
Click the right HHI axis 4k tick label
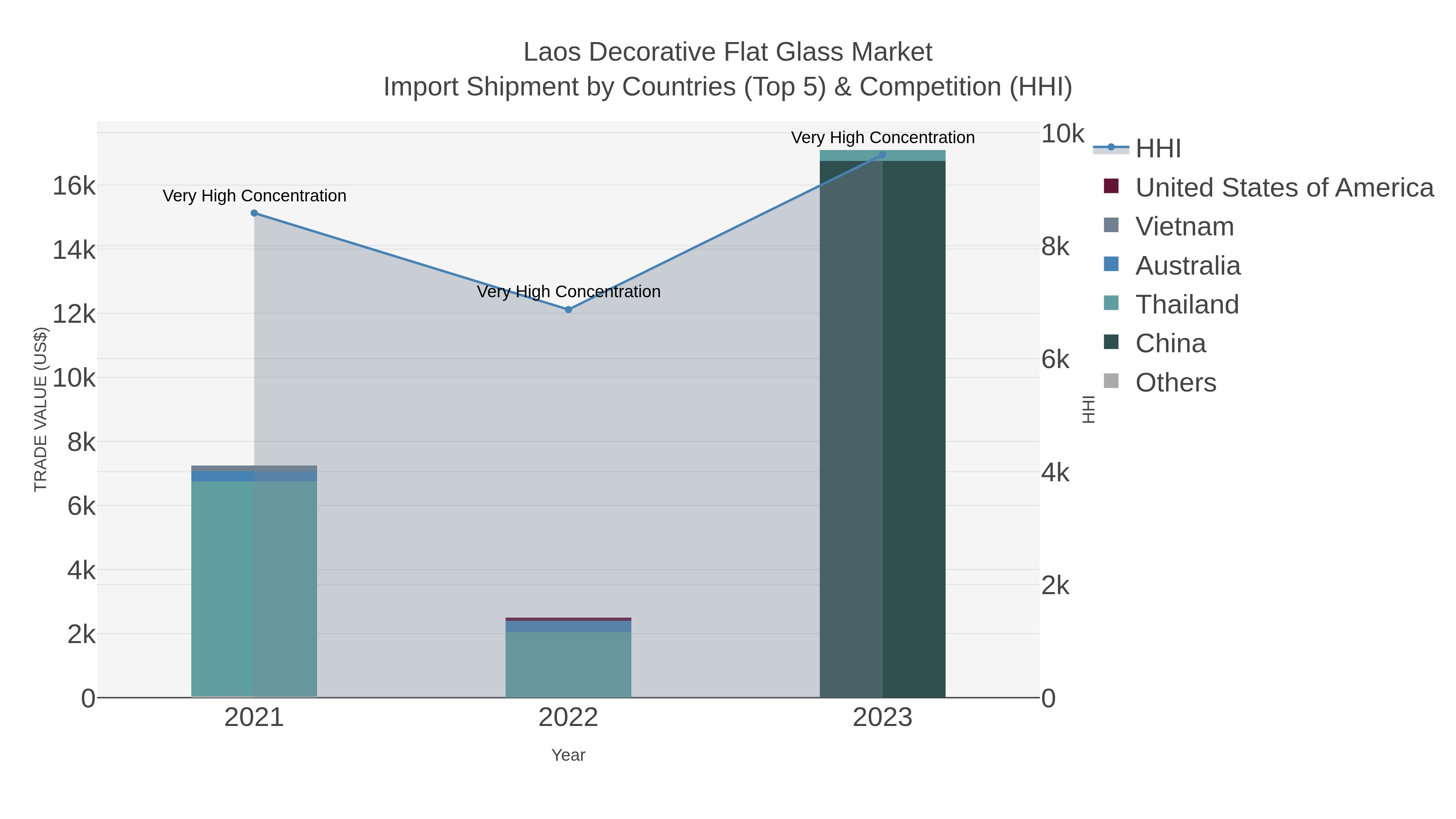tap(1055, 472)
